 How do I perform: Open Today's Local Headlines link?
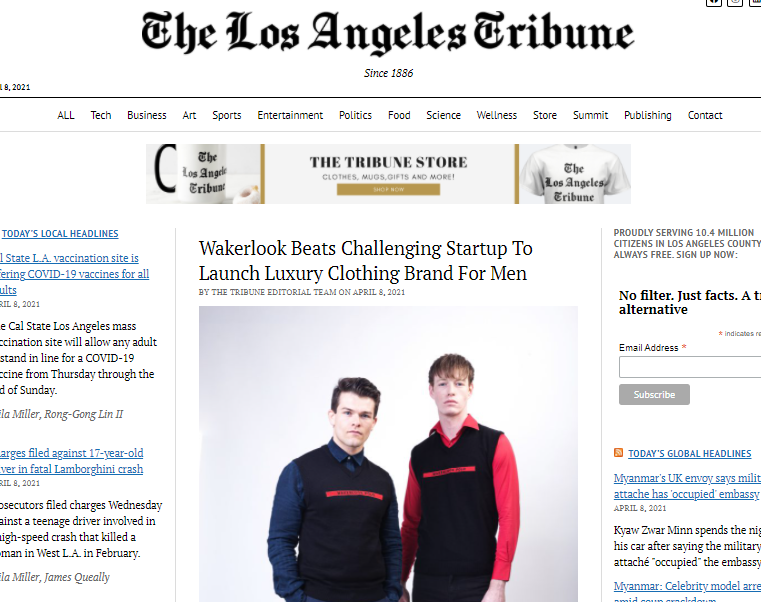[60, 234]
